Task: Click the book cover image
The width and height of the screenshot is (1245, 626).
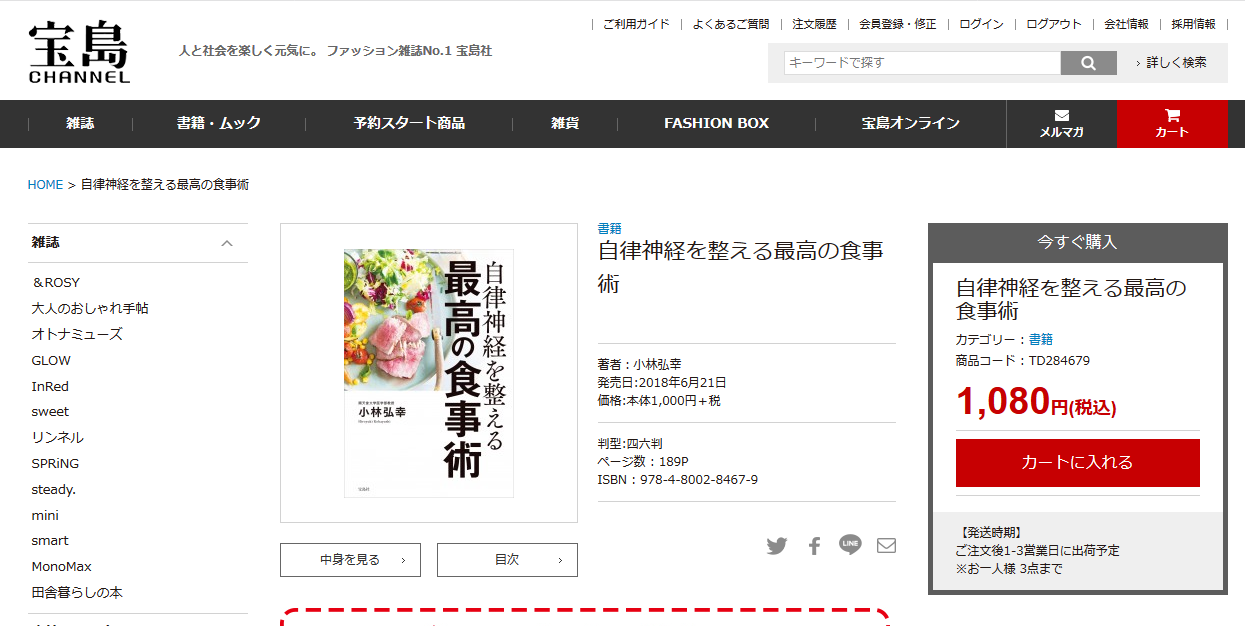Action: pyautogui.click(x=429, y=373)
